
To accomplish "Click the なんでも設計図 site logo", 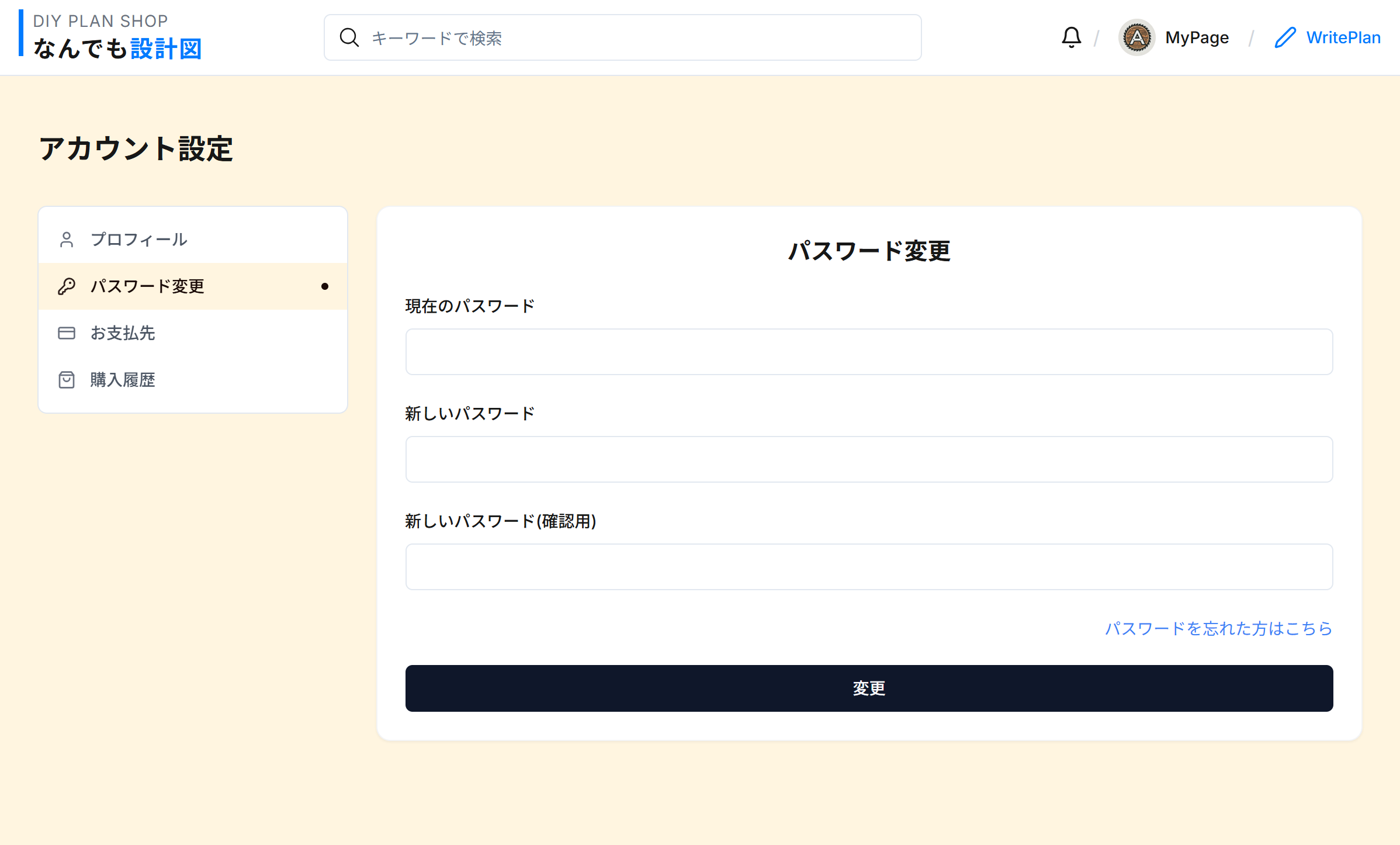I will (x=117, y=49).
